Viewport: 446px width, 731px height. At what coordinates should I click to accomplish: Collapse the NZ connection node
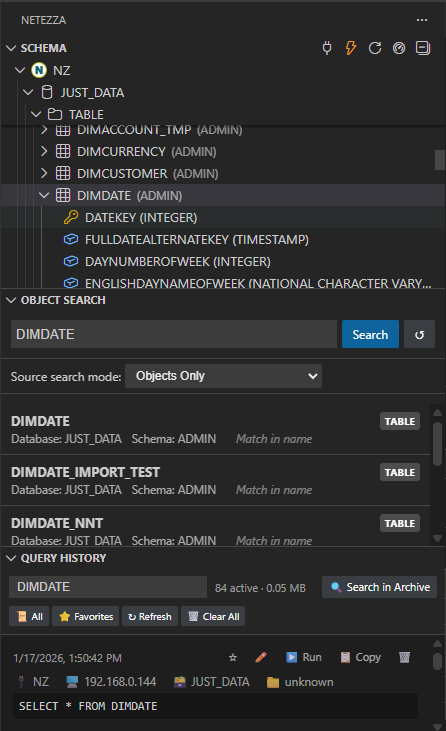click(x=20, y=70)
